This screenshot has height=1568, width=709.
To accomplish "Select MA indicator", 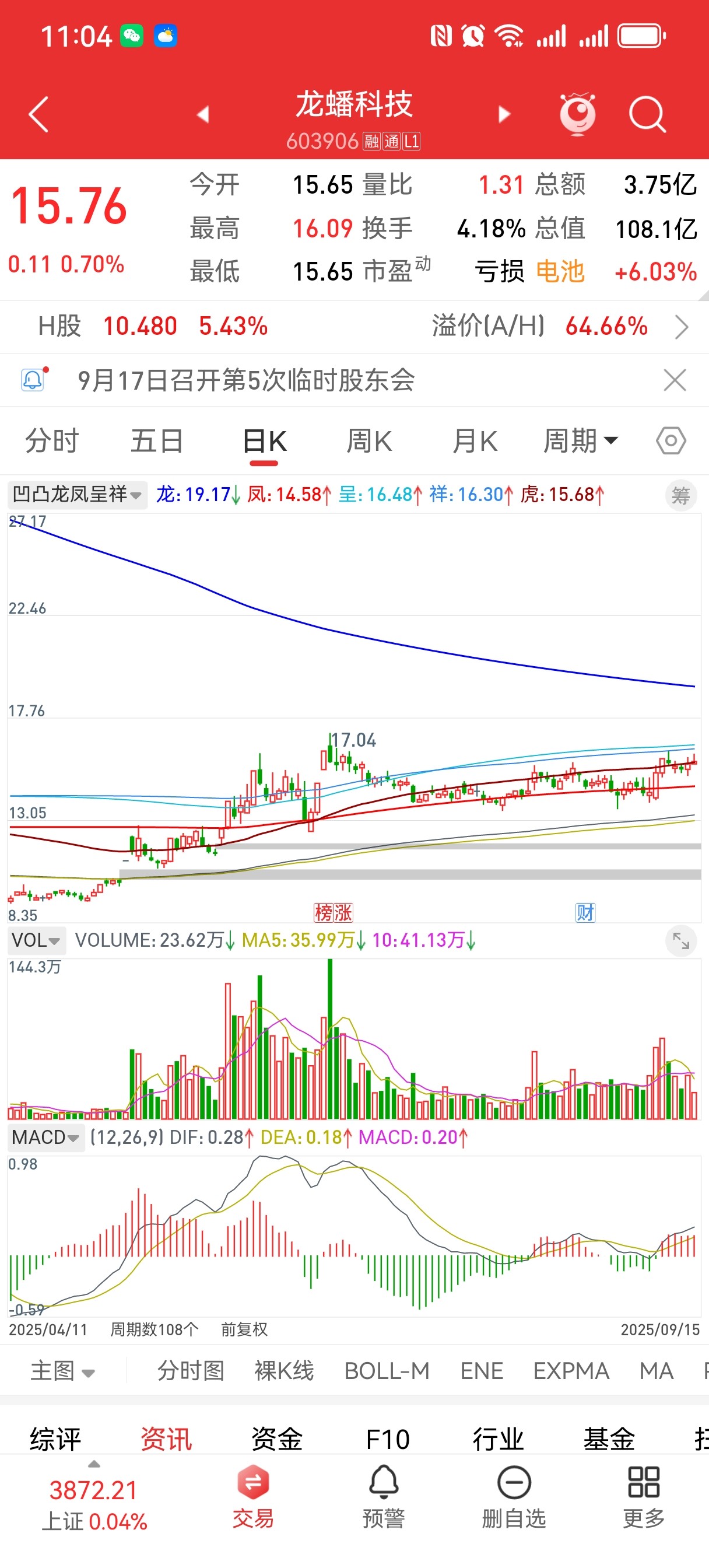I will tap(657, 1371).
